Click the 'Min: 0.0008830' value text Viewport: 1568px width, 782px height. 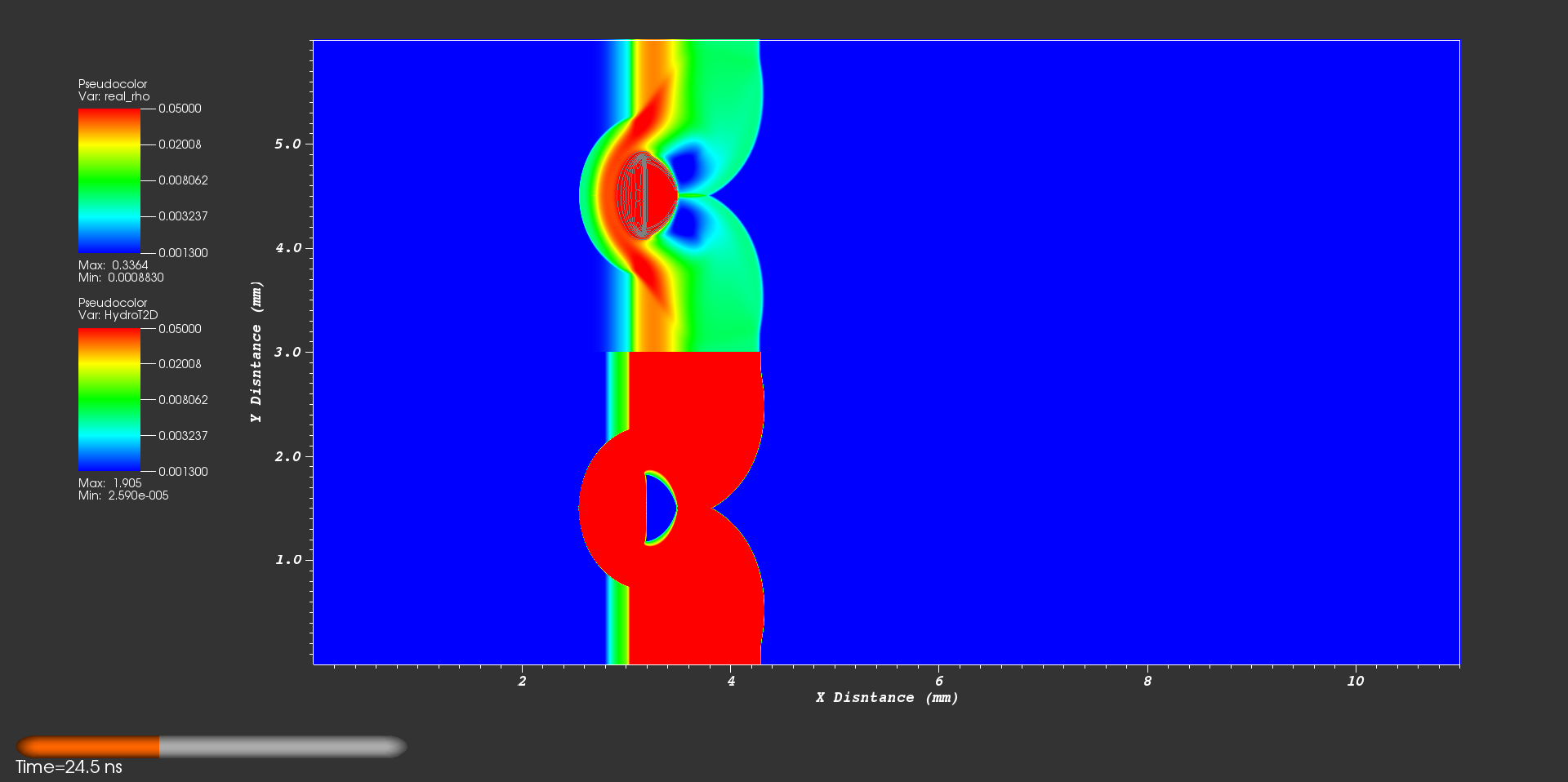coord(121,278)
